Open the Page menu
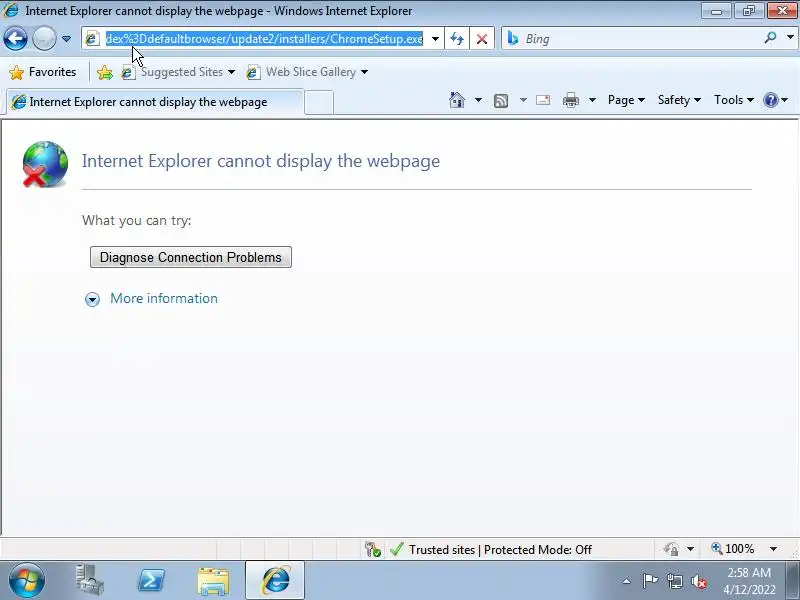Viewport: 800px width, 600px height. tap(626, 100)
